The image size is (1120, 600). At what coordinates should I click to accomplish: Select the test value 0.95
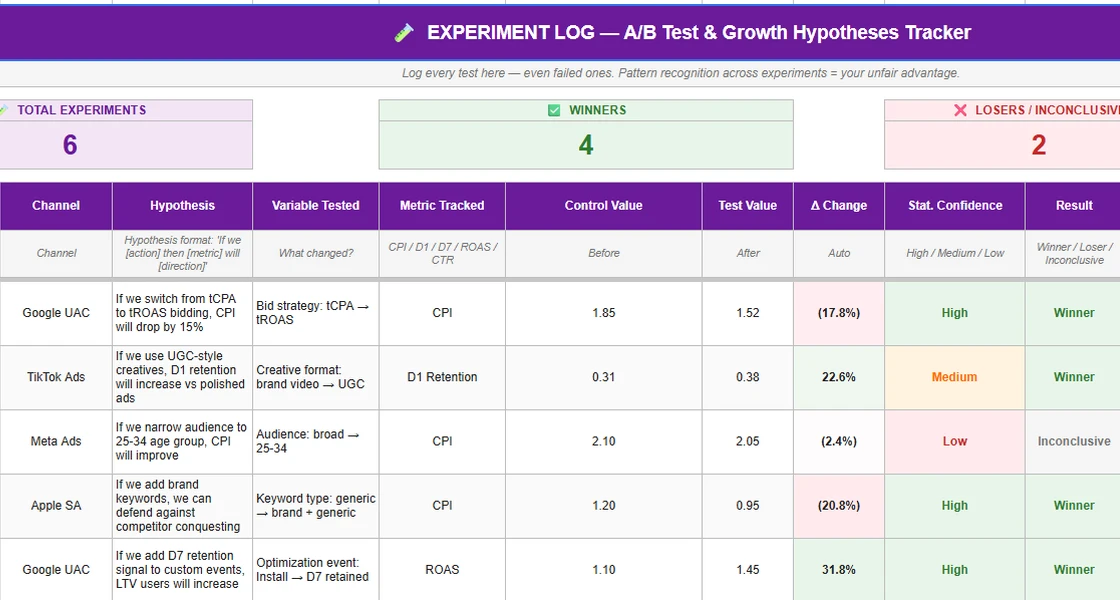coord(747,506)
